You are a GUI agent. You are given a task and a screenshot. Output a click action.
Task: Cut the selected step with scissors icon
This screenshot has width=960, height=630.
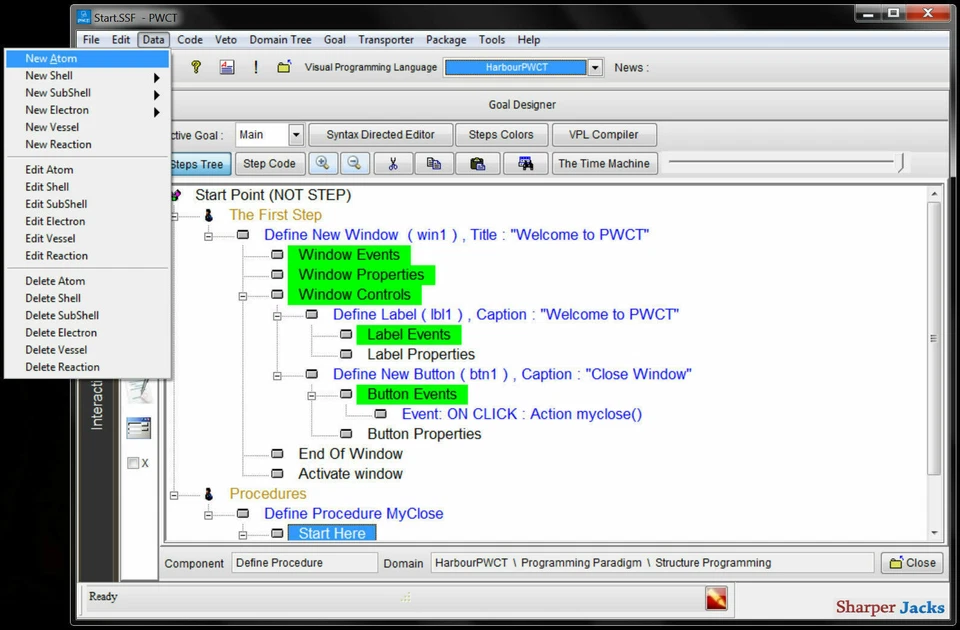(x=393, y=163)
